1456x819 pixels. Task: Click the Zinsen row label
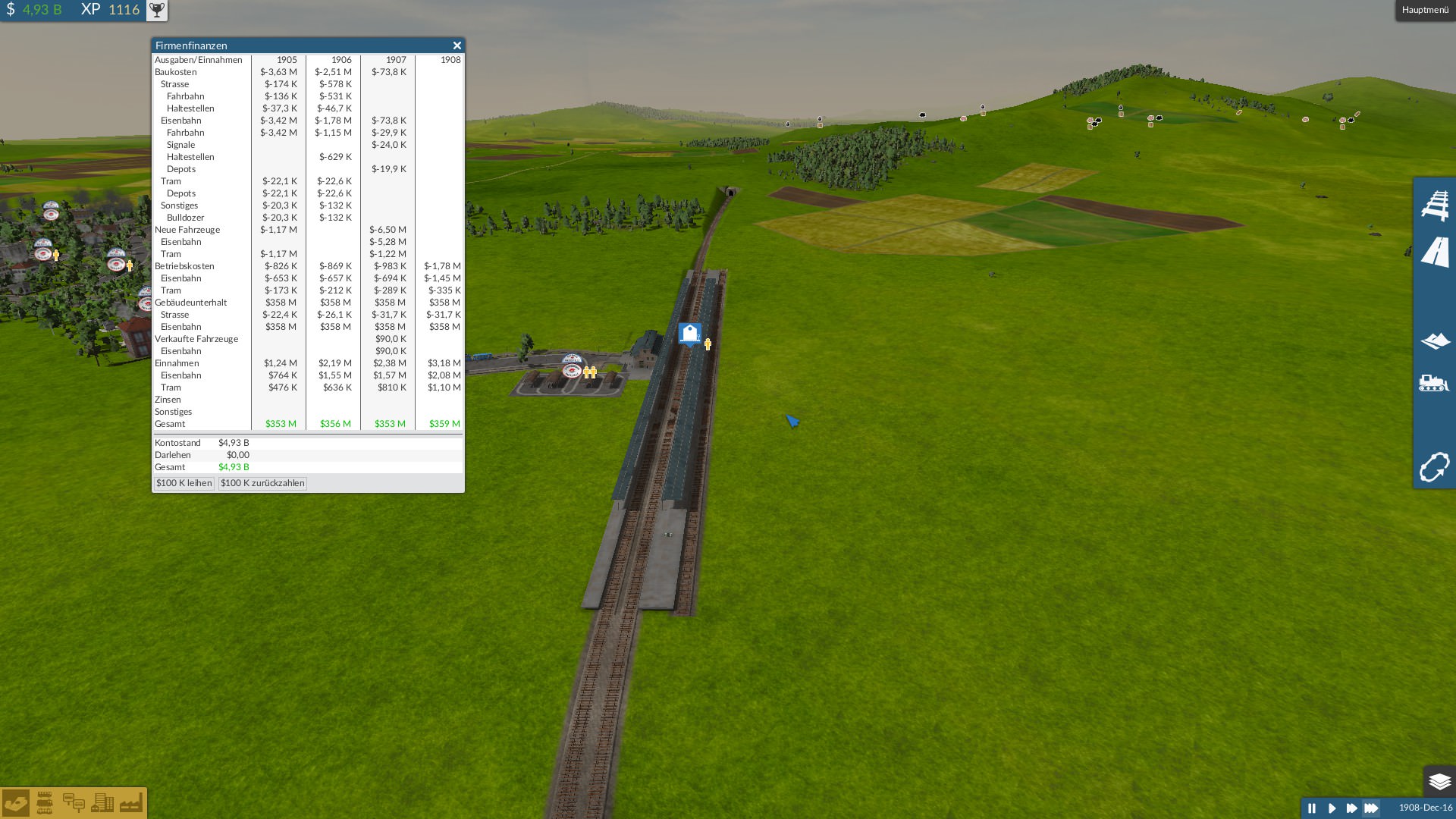pyautogui.click(x=168, y=400)
